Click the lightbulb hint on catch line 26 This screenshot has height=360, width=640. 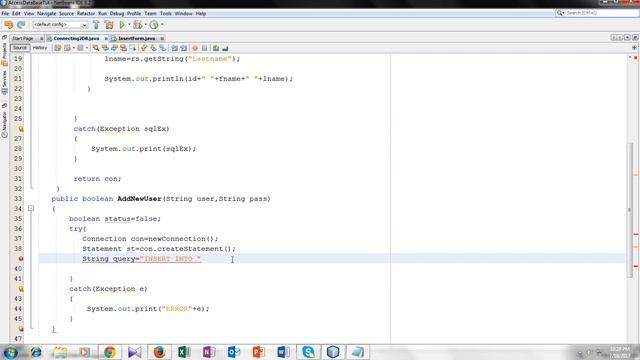pyautogui.click(x=20, y=129)
